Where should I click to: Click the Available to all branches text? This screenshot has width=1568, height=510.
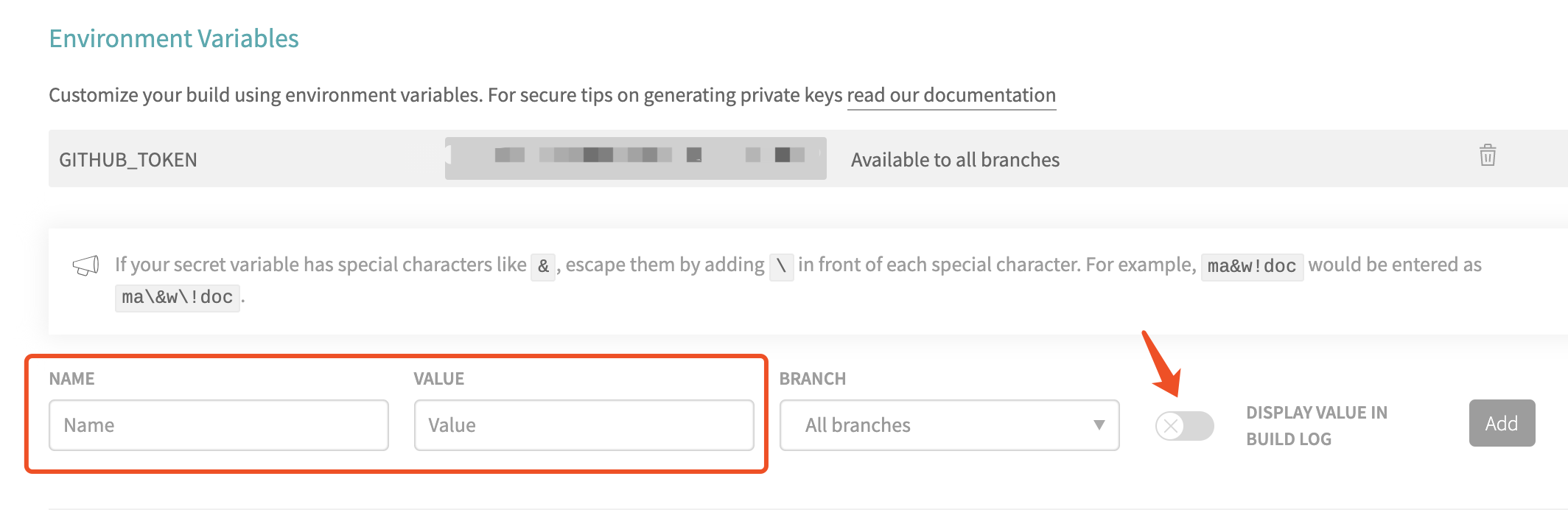pos(955,160)
